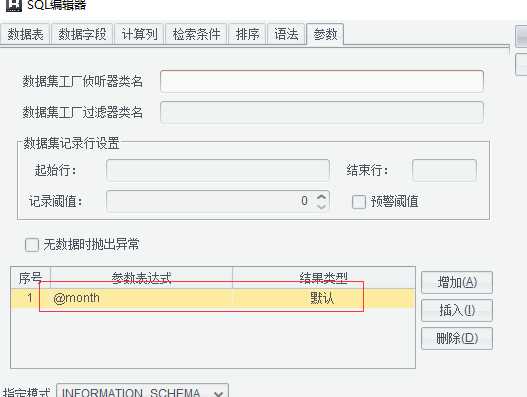527x397 pixels.
Task: Open the 排序 tab
Action: click(247, 34)
